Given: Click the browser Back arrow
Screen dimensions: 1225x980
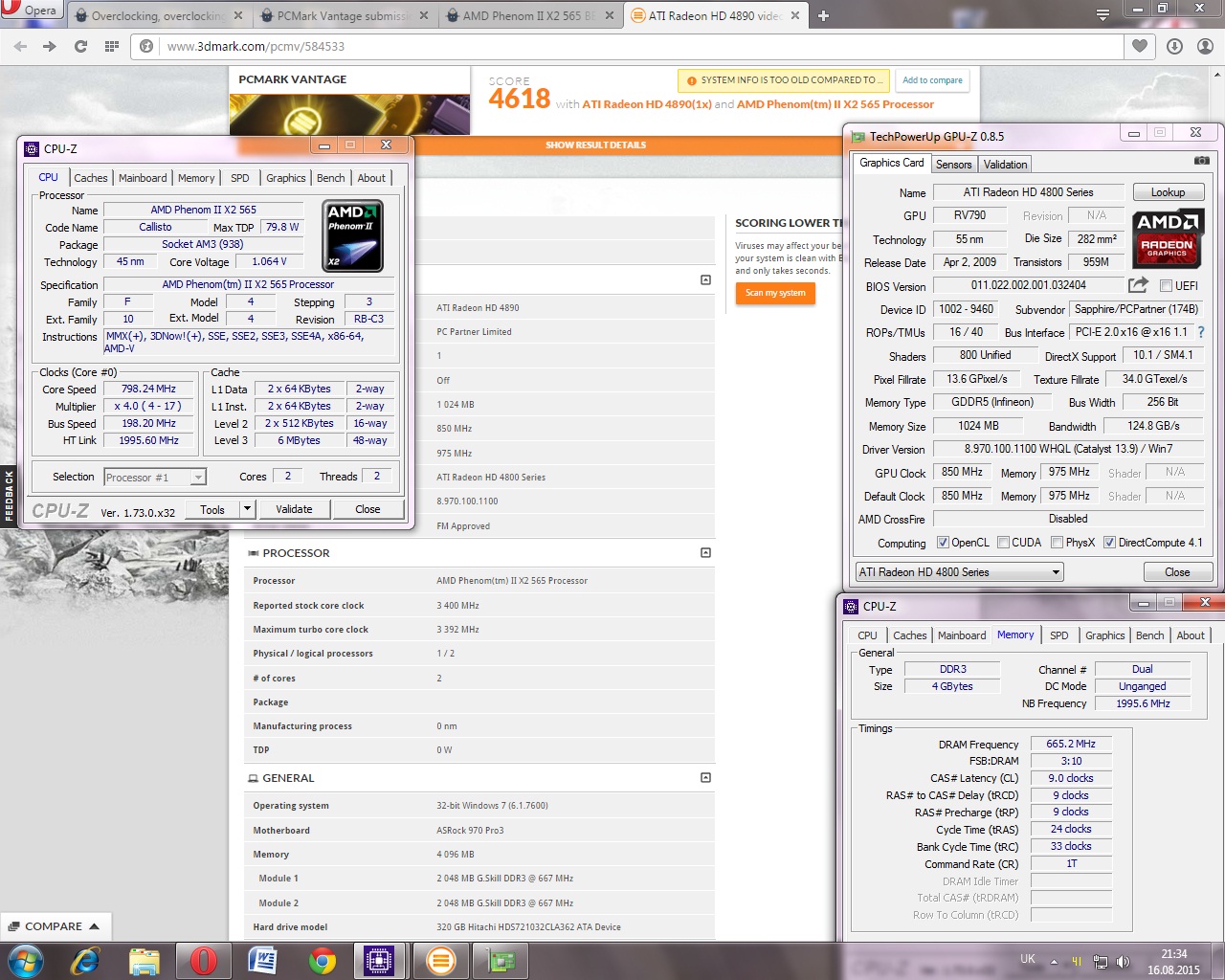Looking at the screenshot, I should tap(21, 46).
